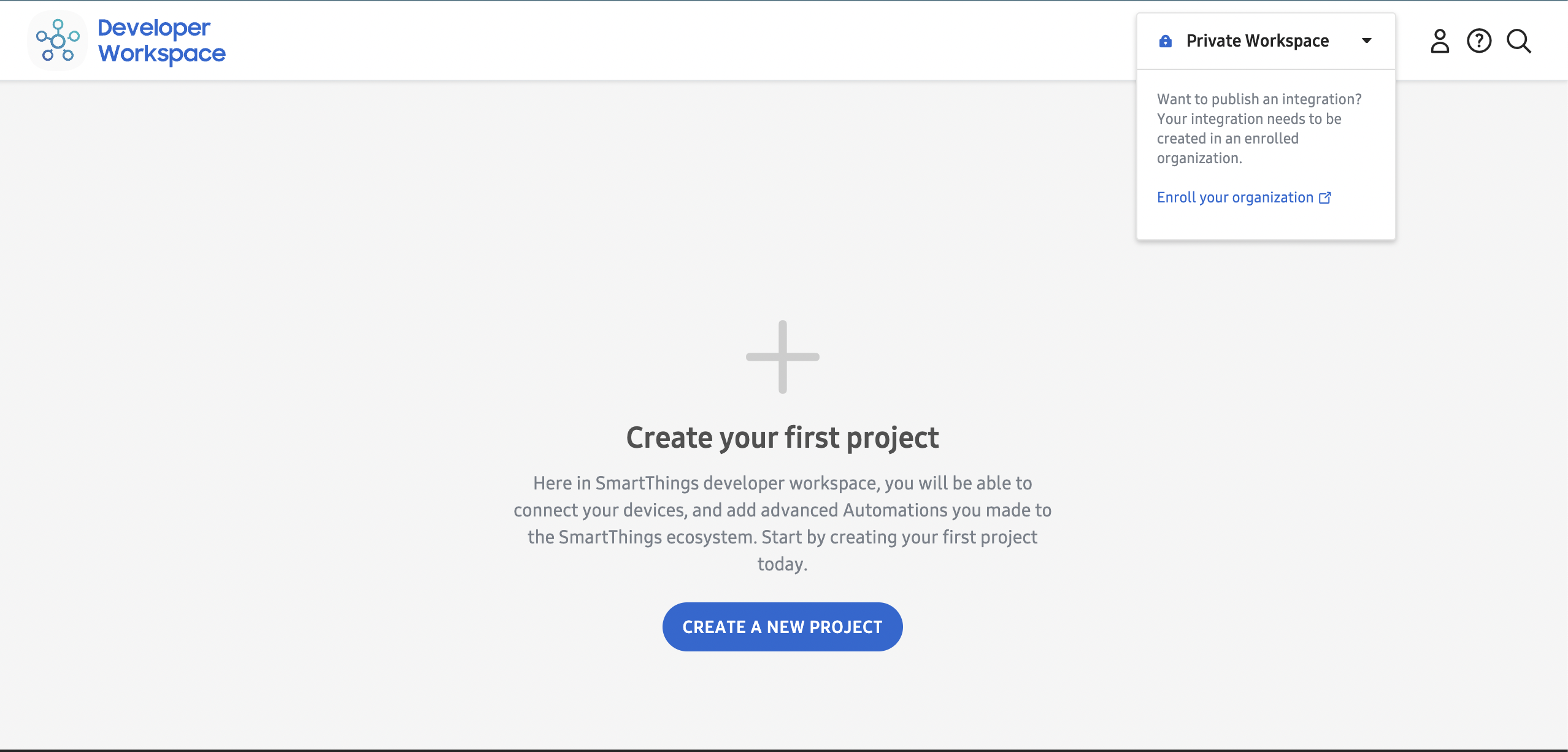
Task: Click the word Workspace in the header wordmark
Action: [x=162, y=54]
